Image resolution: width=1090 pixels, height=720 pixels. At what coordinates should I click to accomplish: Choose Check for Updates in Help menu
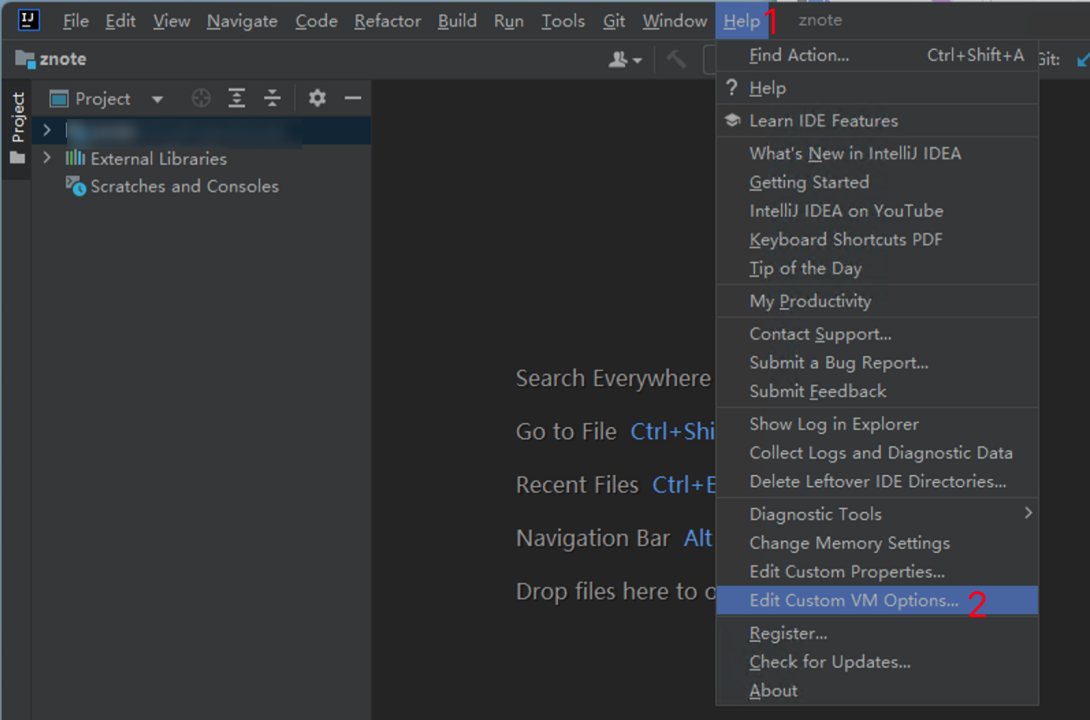830,662
